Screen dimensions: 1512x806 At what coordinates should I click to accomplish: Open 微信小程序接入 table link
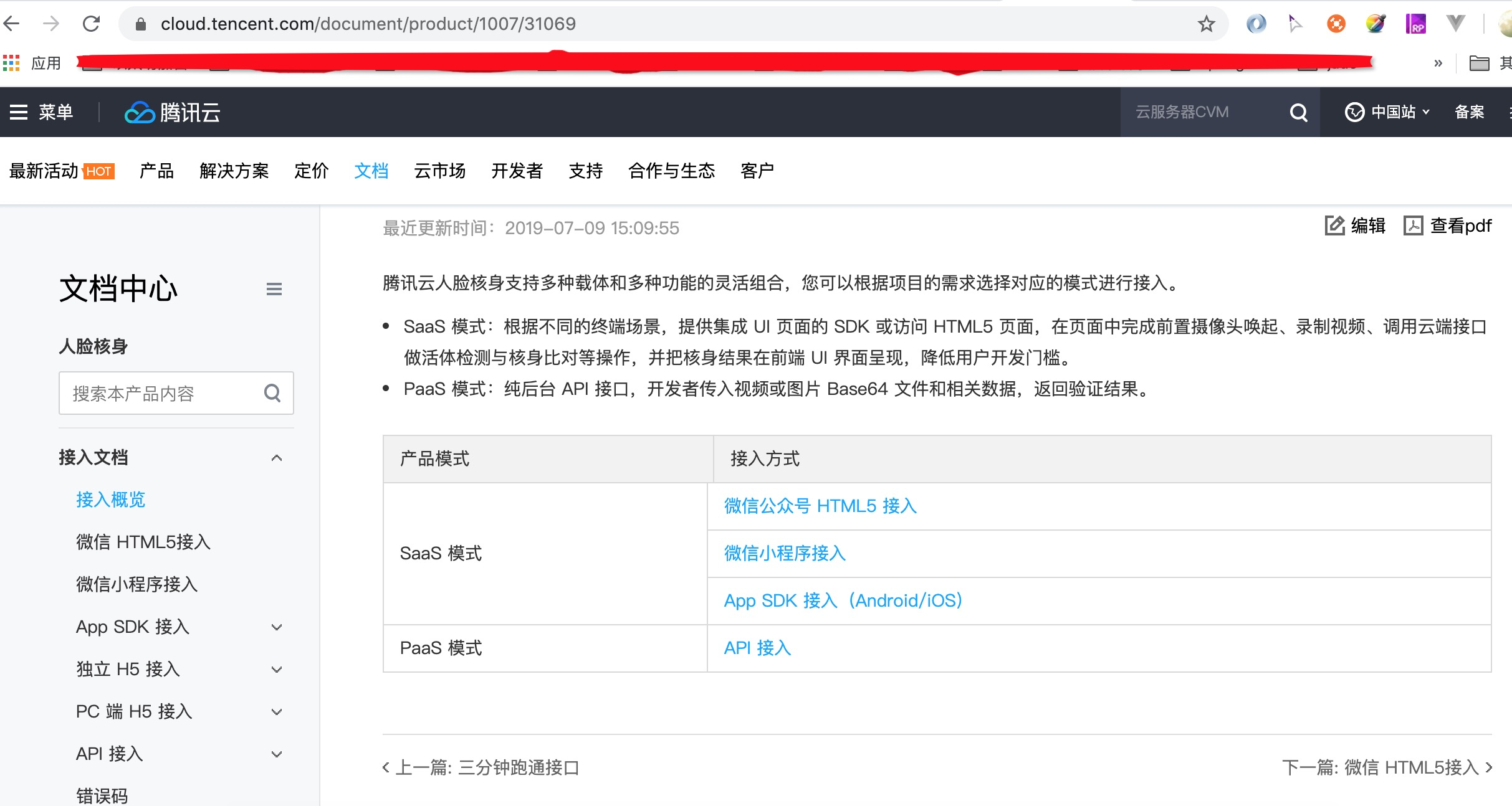click(x=785, y=553)
